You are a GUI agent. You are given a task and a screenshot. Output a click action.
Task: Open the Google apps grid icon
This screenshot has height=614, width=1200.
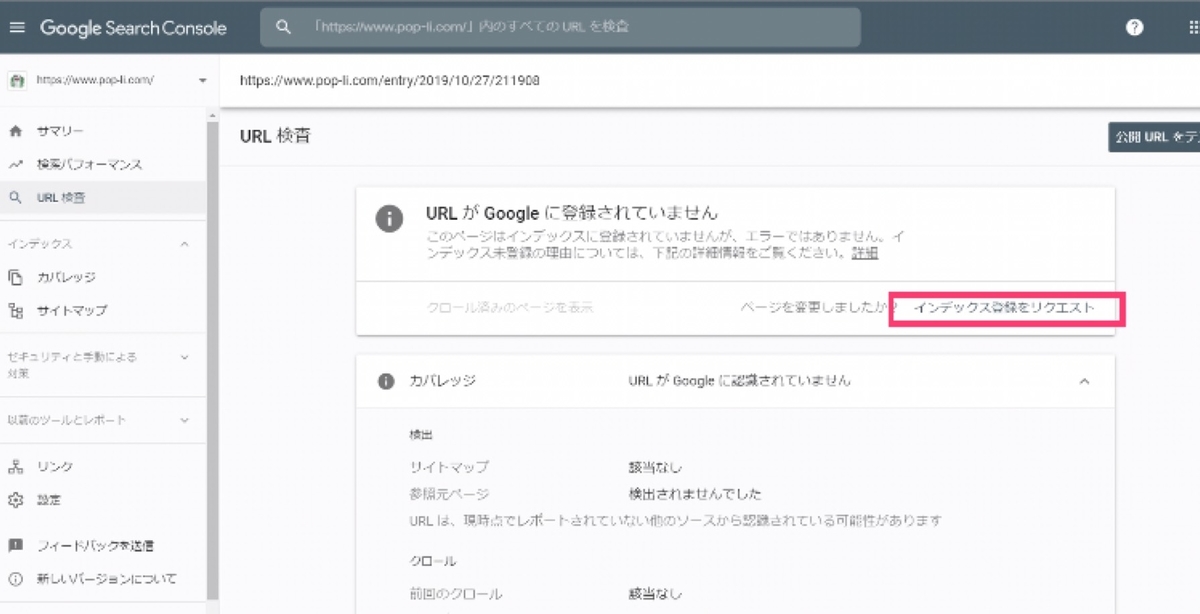point(1192,28)
